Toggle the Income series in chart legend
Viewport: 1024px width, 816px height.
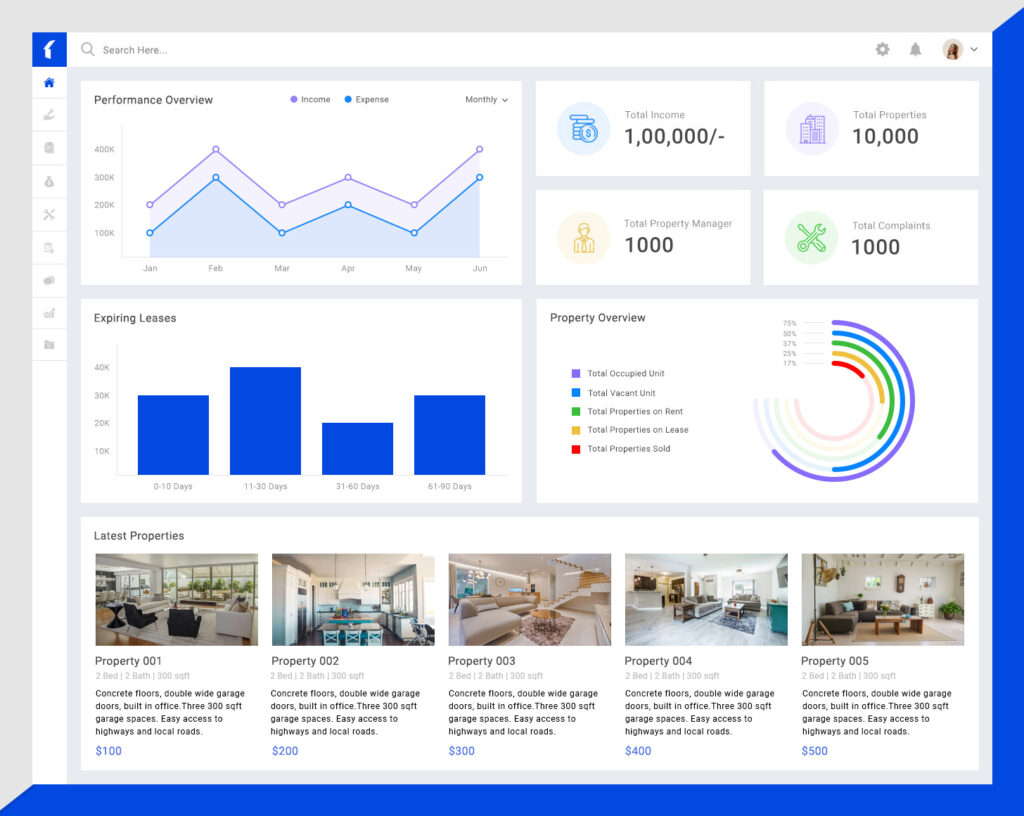tap(310, 100)
